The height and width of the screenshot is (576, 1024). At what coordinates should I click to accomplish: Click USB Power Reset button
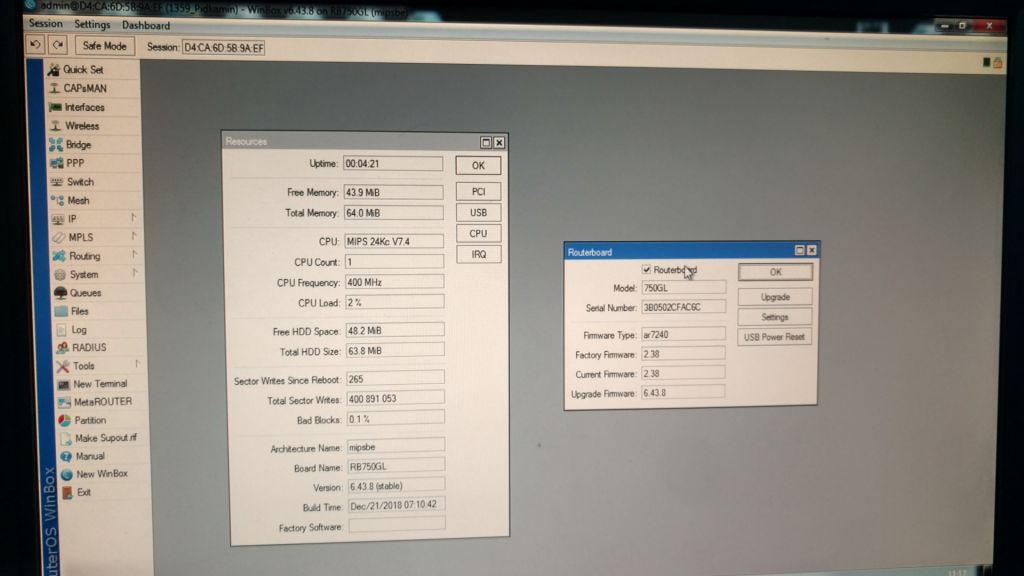pos(774,337)
